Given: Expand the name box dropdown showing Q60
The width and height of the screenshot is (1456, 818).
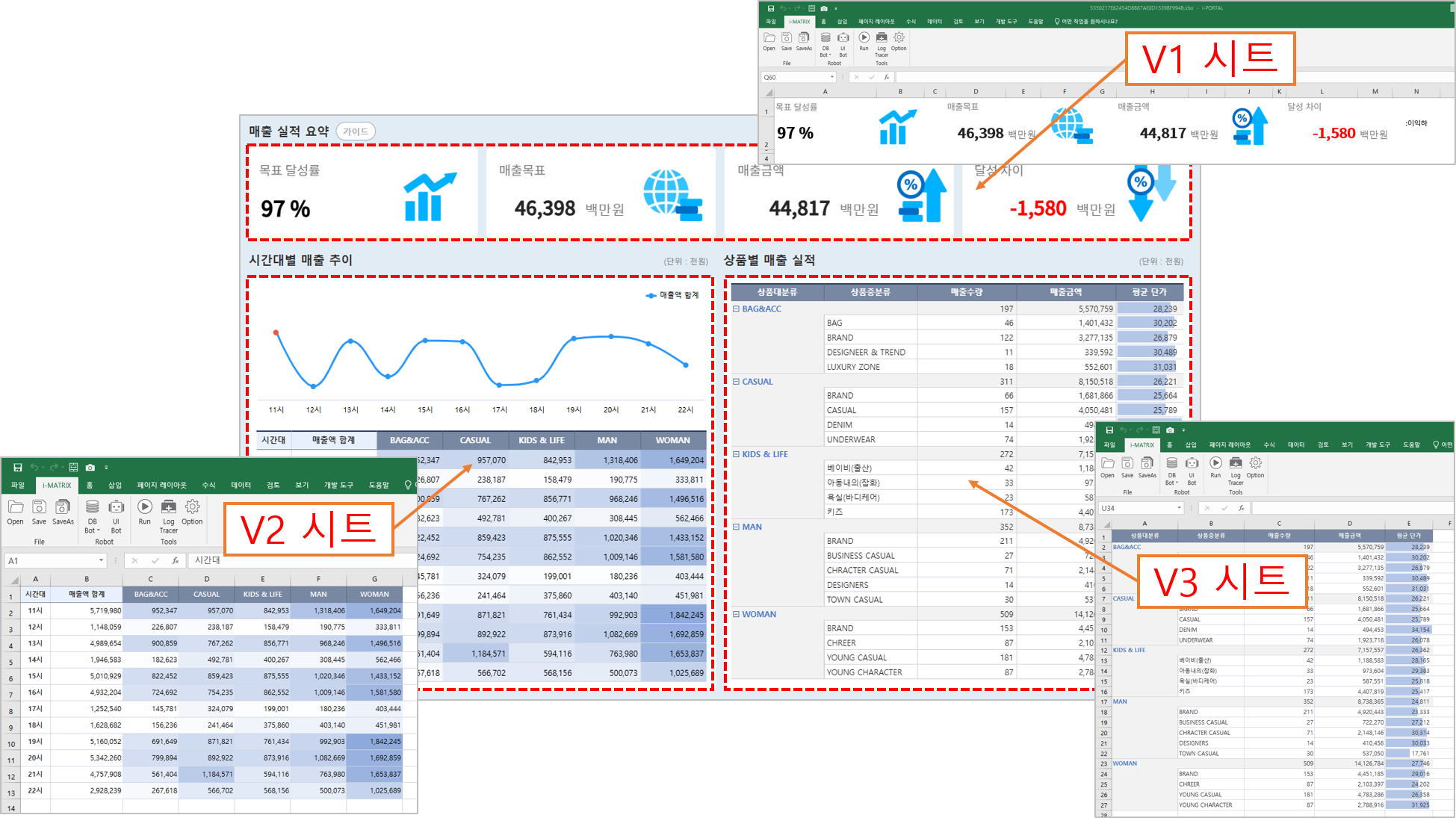Looking at the screenshot, I should (831, 77).
